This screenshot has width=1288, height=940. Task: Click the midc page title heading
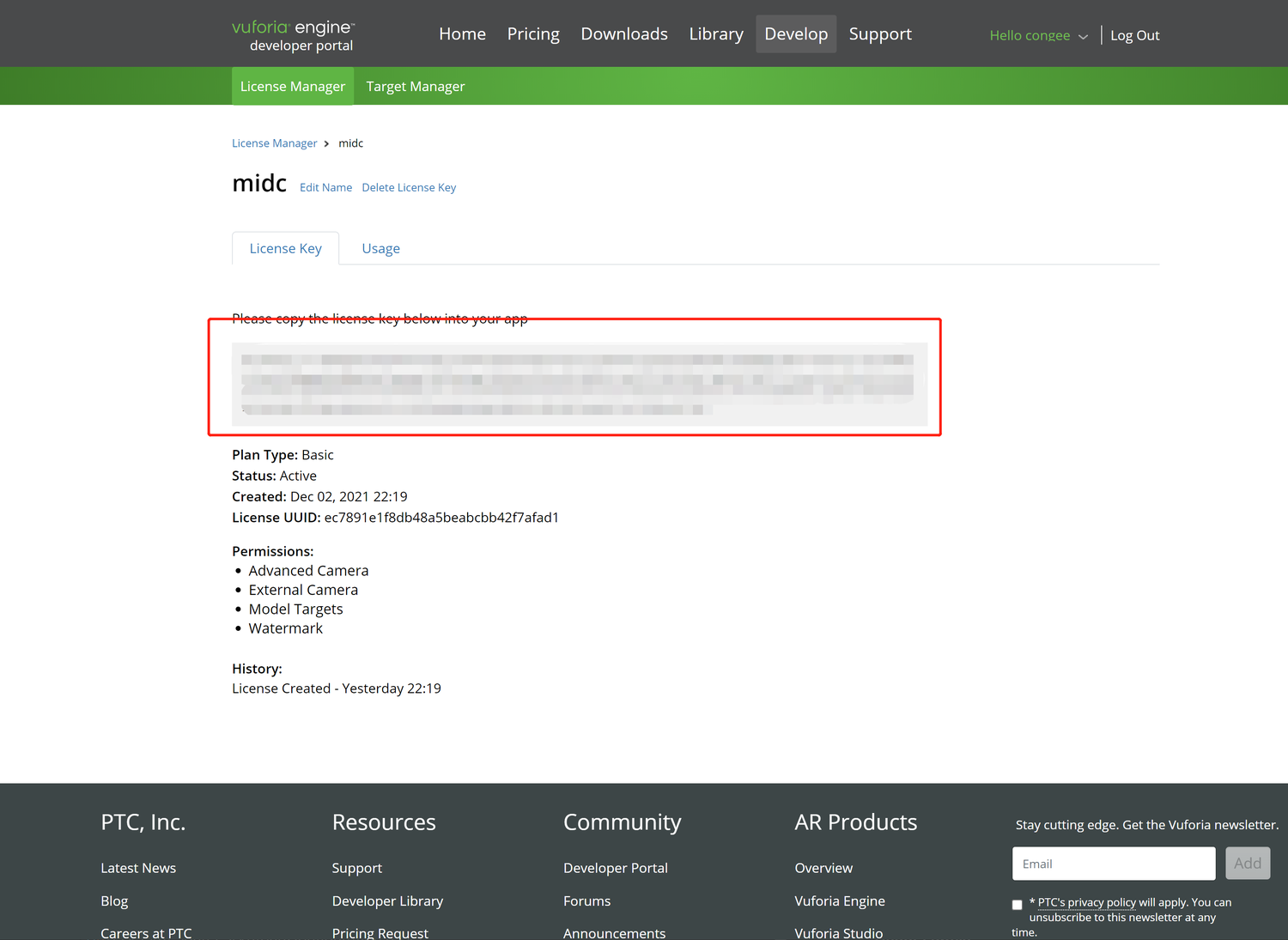(x=259, y=183)
